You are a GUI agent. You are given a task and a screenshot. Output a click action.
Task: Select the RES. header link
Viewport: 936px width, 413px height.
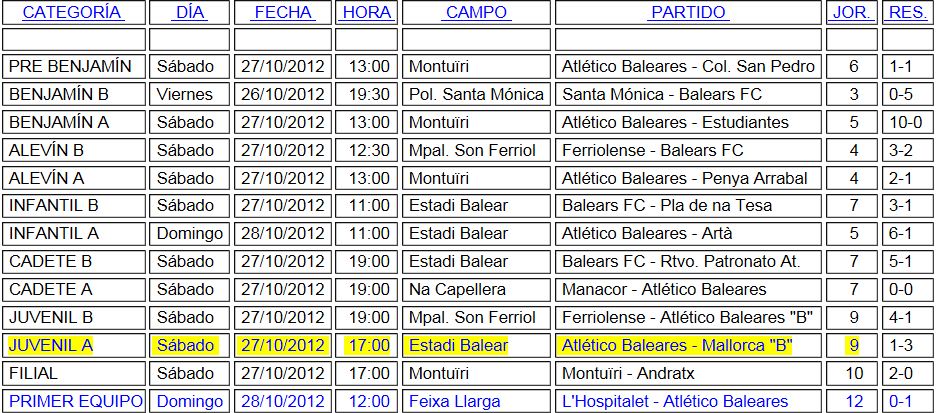[907, 13]
